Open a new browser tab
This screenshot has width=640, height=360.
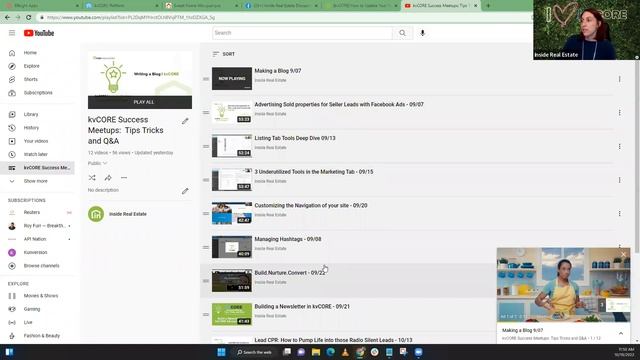(x=488, y=6)
